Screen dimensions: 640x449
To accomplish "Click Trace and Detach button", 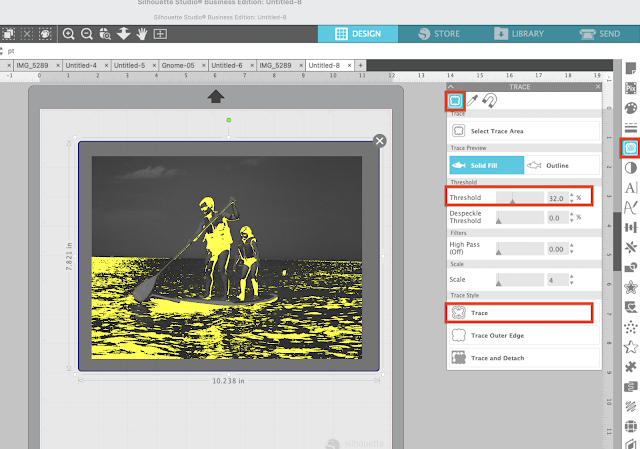I will [x=524, y=358].
